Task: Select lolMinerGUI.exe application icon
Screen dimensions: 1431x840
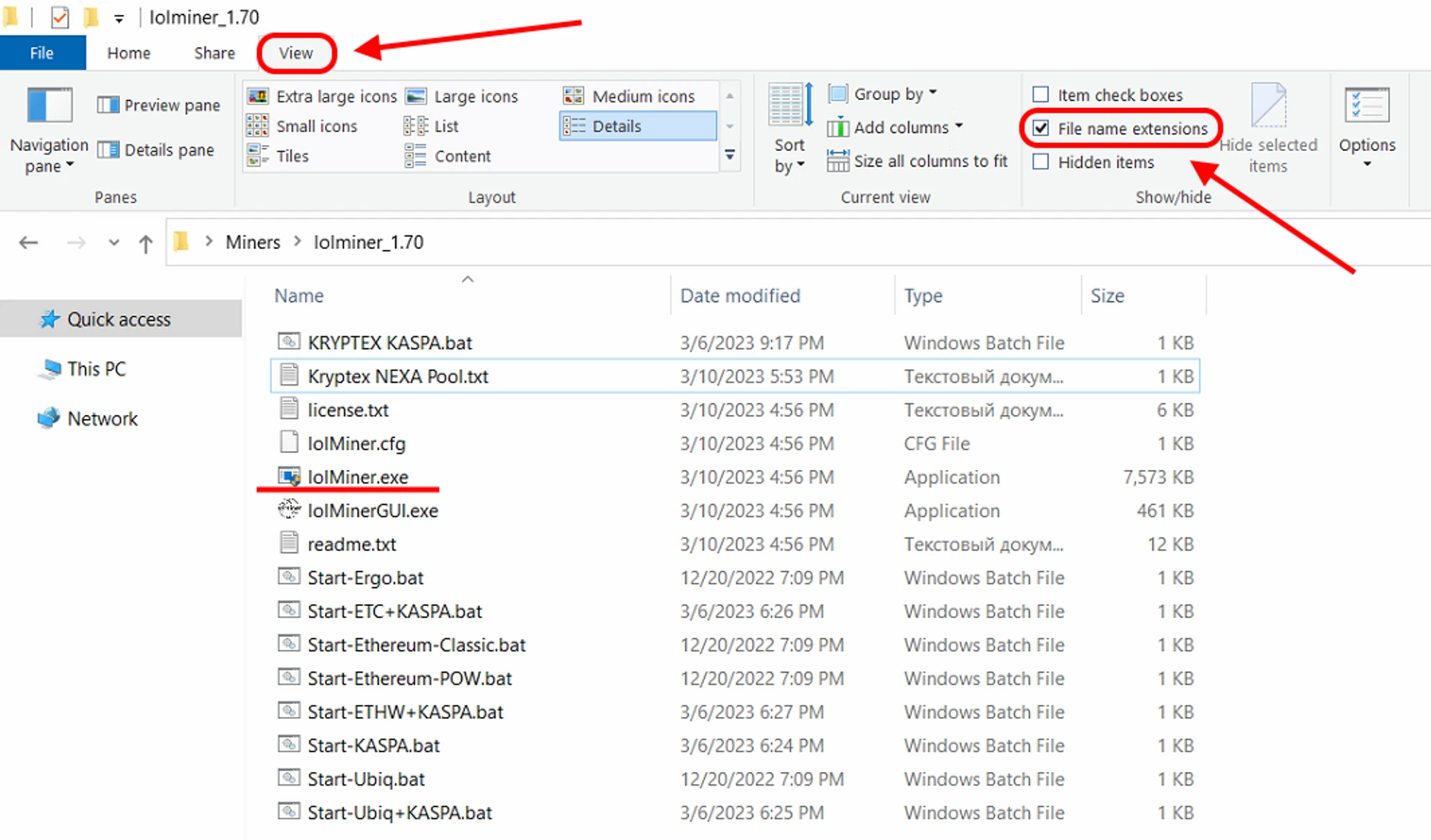Action: (289, 510)
